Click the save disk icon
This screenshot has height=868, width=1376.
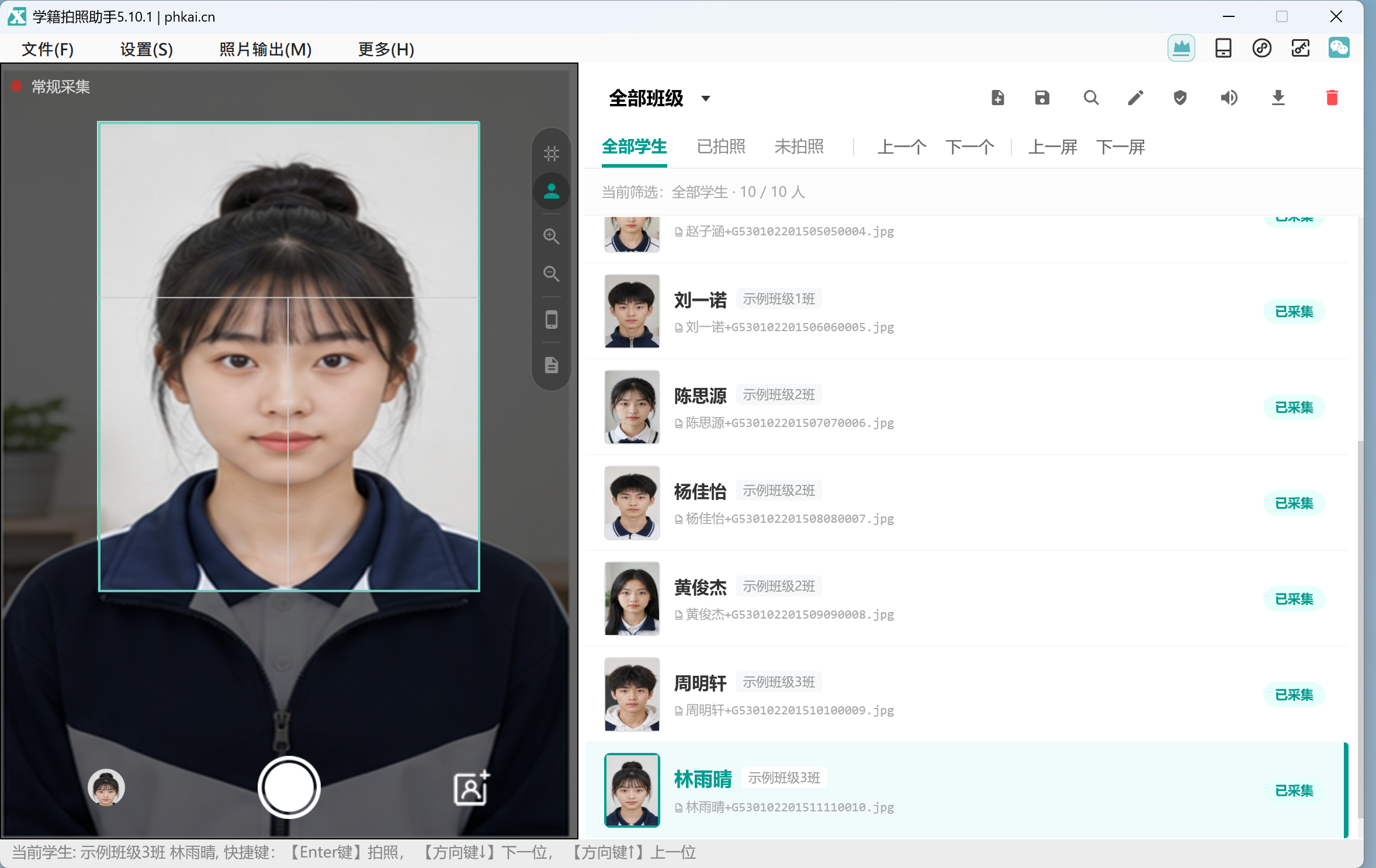pos(1042,98)
